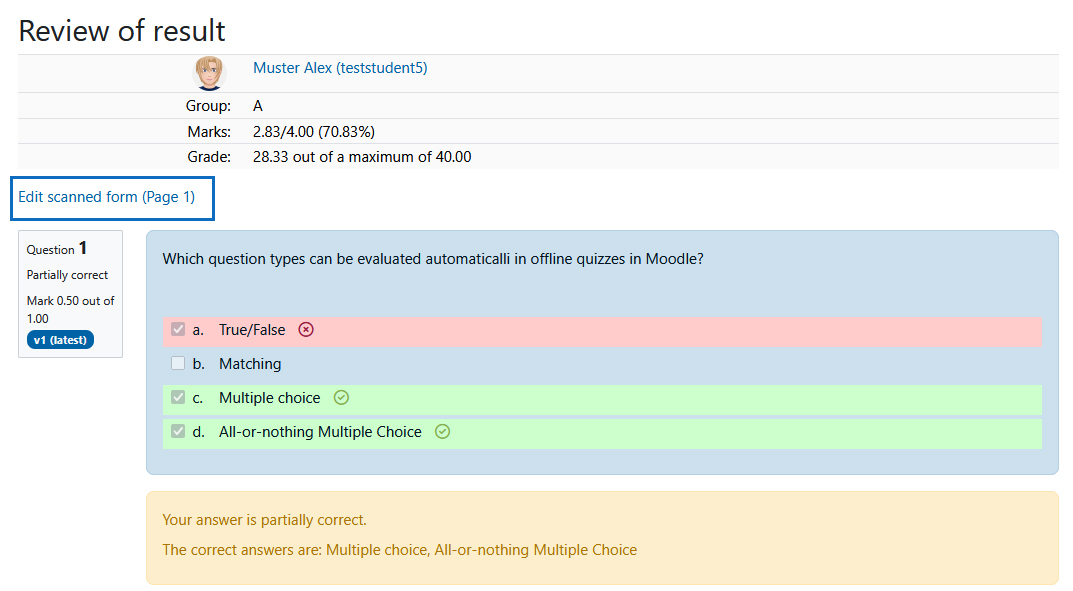Click the Mark 0.50 out of 1.00 text
Screen dimensions: 1073x591
(x=70, y=309)
